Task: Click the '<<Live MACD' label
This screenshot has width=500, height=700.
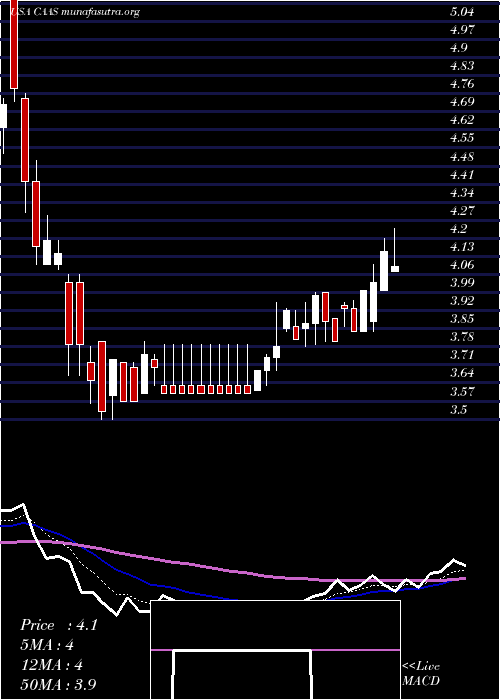Action: [x=421, y=674]
